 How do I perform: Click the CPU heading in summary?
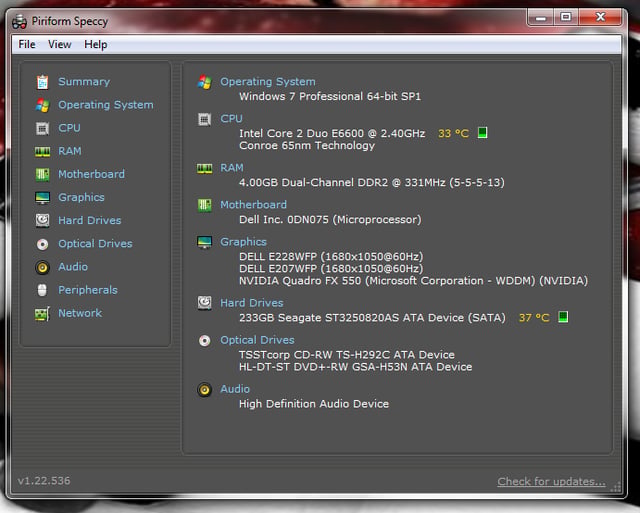coord(231,119)
